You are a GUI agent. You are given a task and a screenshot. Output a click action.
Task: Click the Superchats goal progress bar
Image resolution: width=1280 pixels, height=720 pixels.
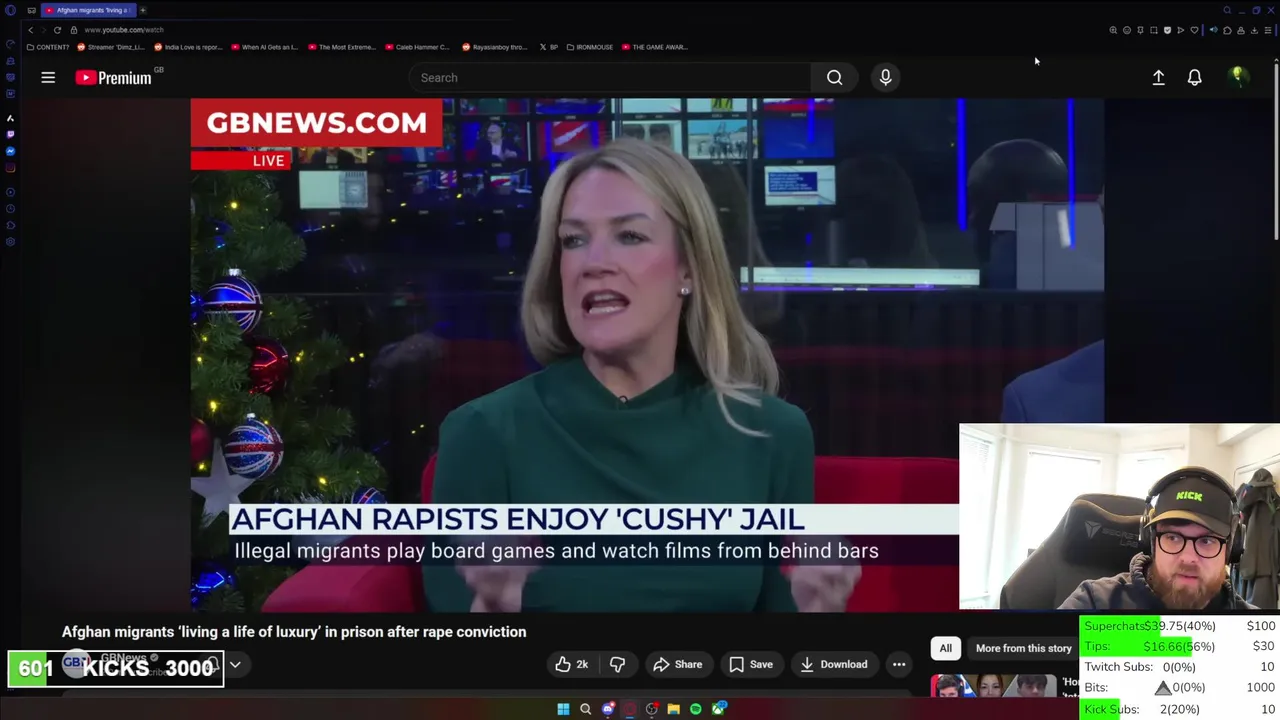[1179, 626]
